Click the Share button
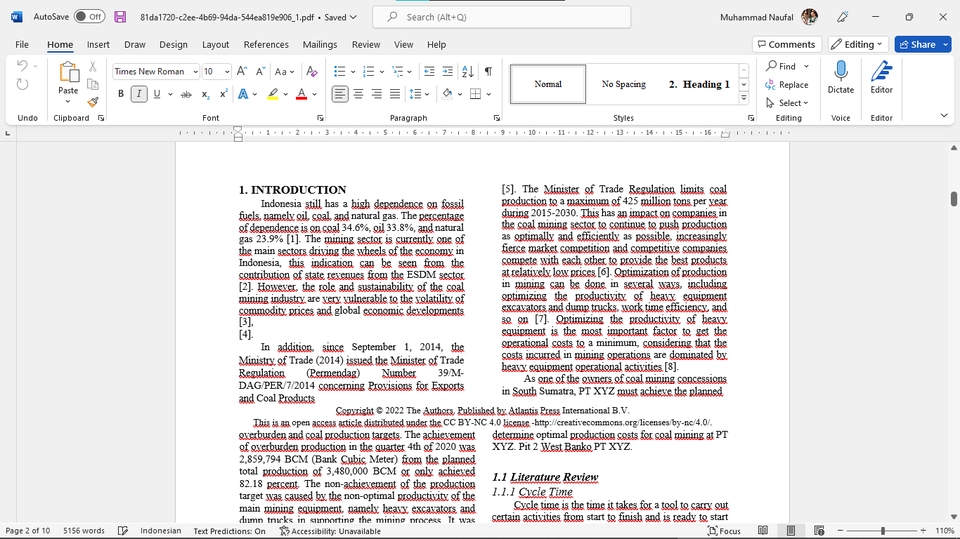The height and width of the screenshot is (539, 960). (917, 44)
